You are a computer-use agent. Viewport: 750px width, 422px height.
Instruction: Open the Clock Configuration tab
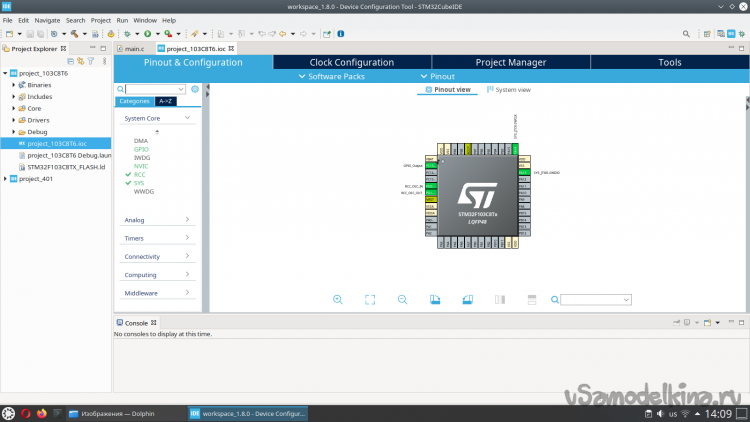[x=351, y=62]
